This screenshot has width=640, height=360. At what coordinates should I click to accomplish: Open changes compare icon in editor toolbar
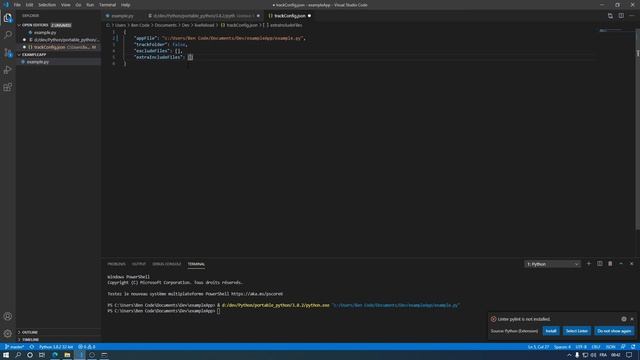[610, 16]
